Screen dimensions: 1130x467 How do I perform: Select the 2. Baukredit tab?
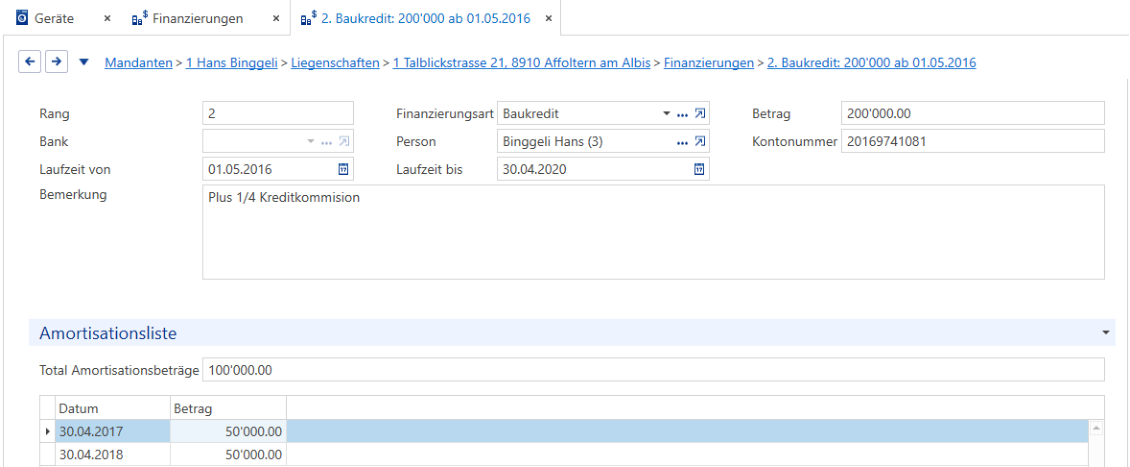[426, 19]
